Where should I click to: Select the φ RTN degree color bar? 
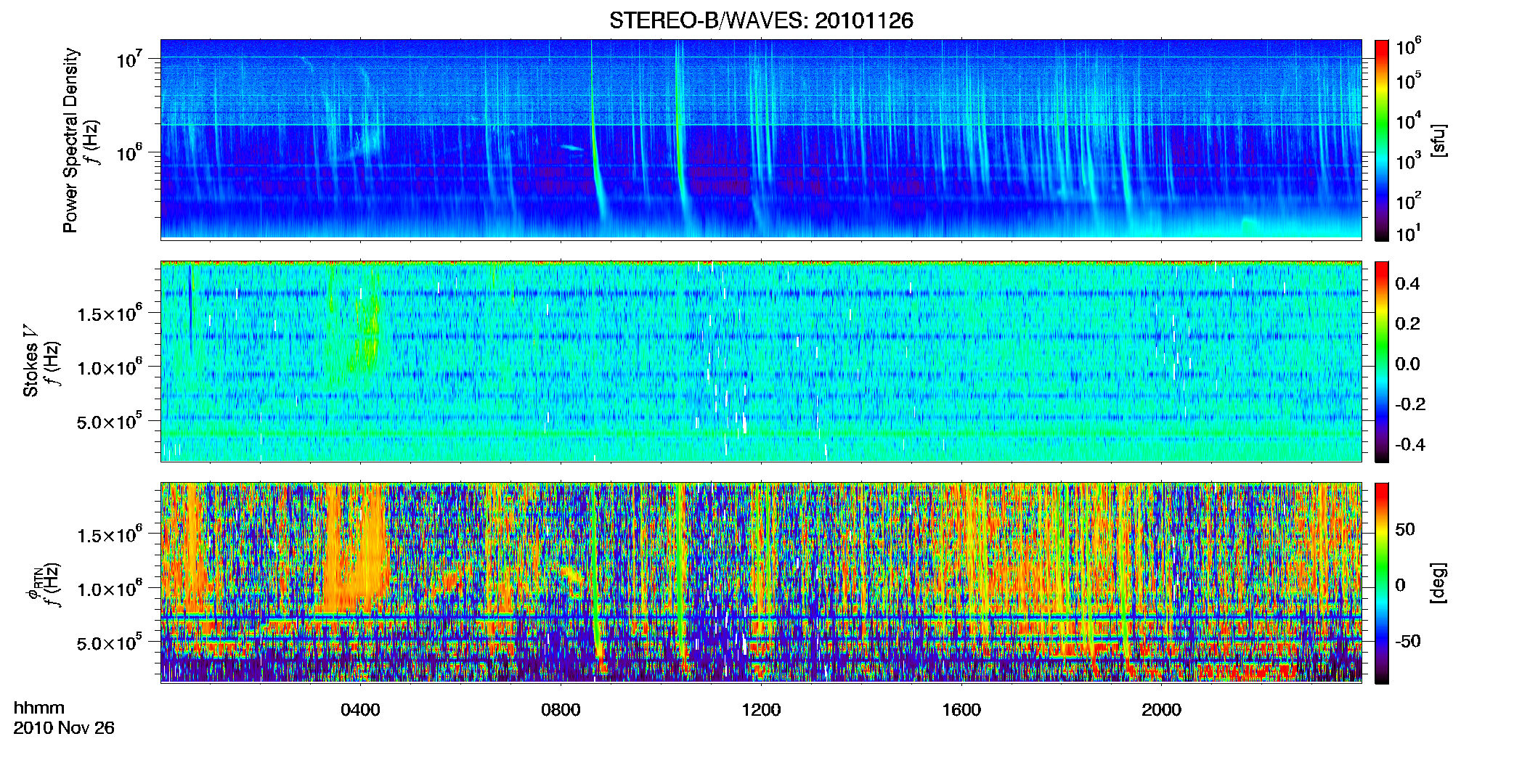pyautogui.click(x=1382, y=583)
